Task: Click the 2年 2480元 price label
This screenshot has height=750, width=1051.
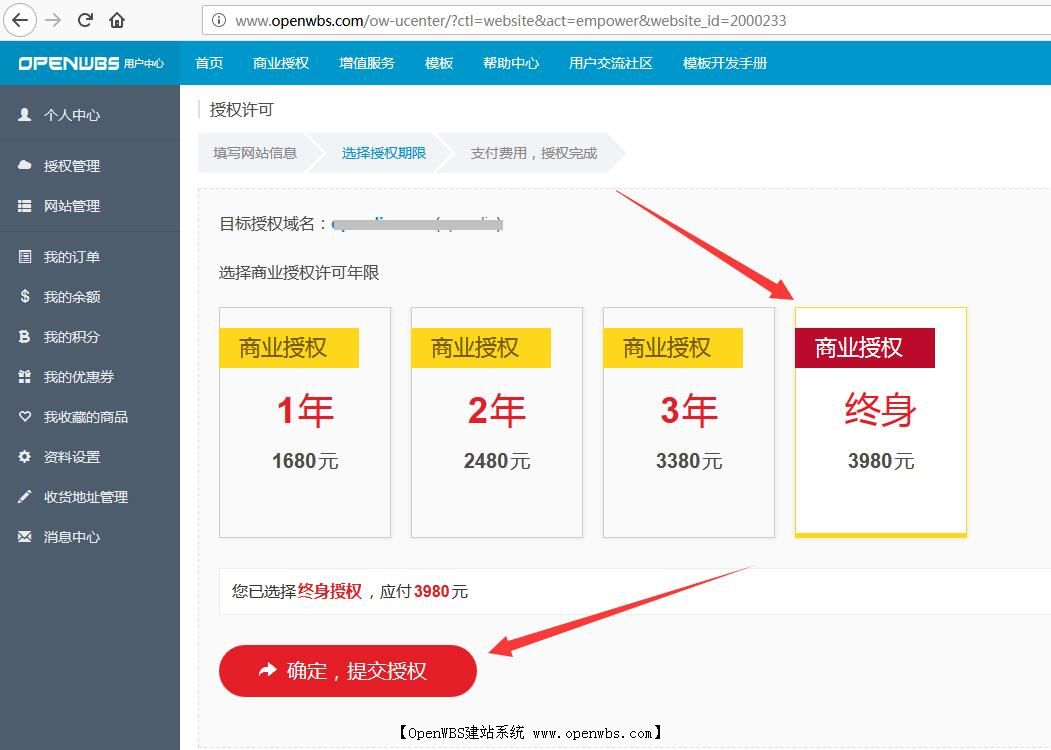Action: [x=496, y=461]
